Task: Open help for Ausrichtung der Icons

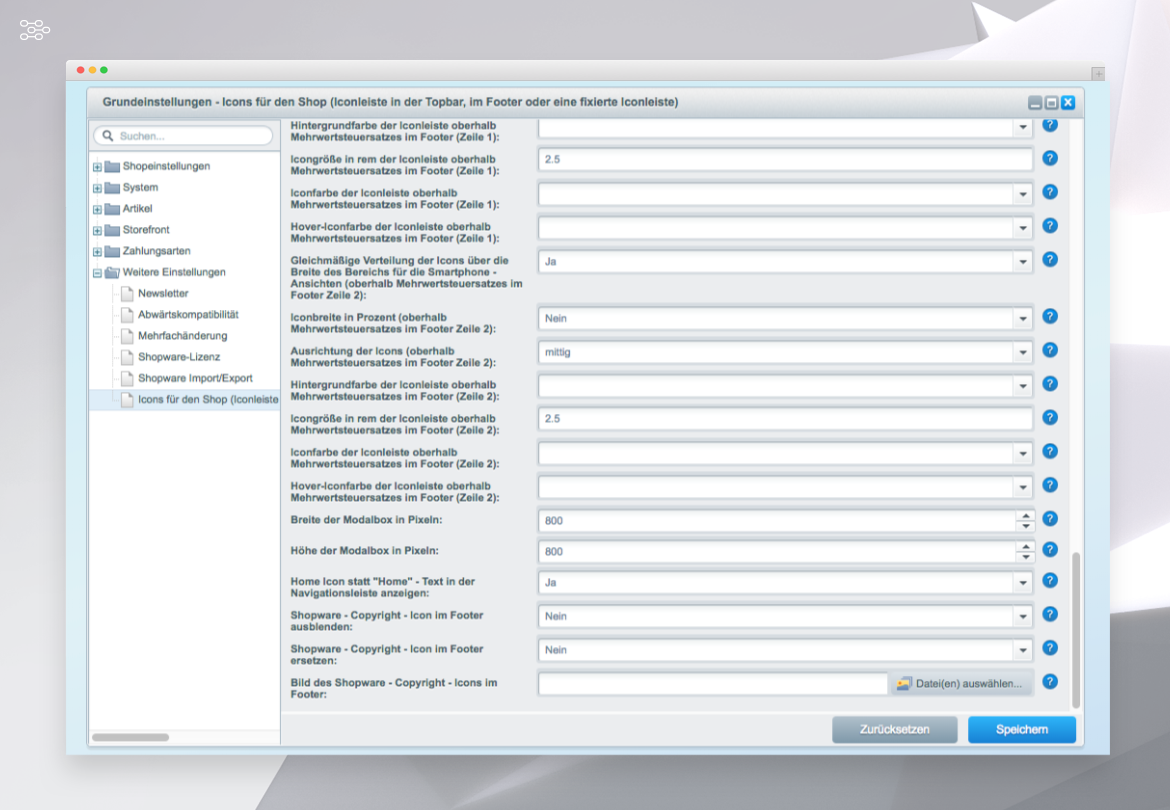Action: click(1050, 350)
